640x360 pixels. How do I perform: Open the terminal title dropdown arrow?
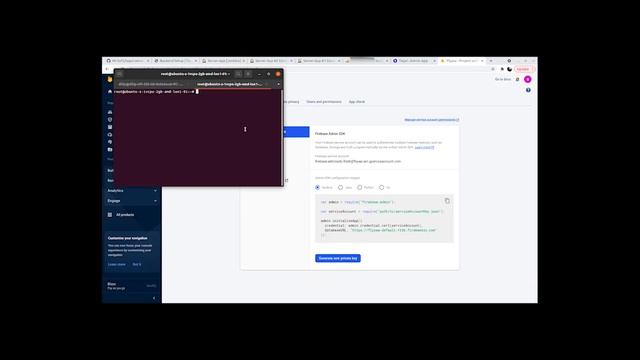229,74
